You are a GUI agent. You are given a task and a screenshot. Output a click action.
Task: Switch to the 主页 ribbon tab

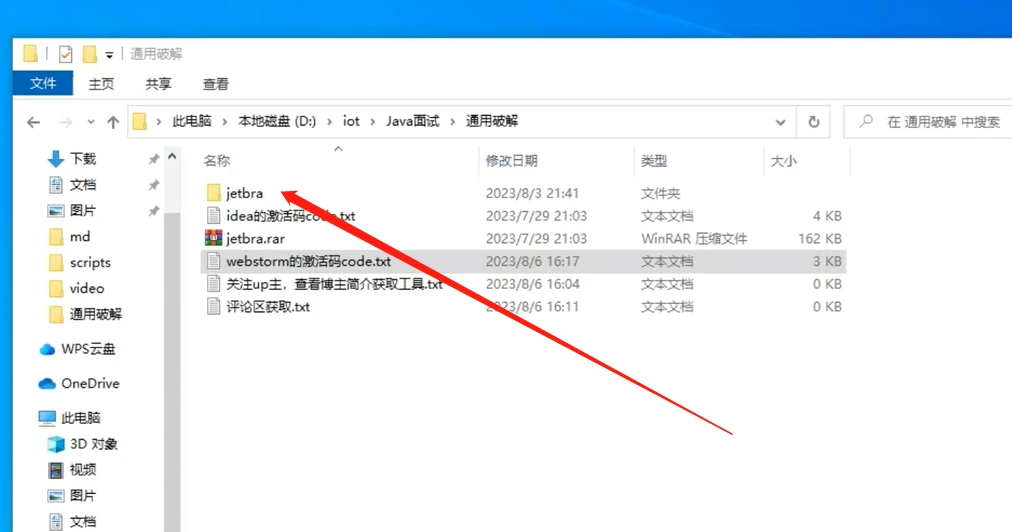[101, 84]
